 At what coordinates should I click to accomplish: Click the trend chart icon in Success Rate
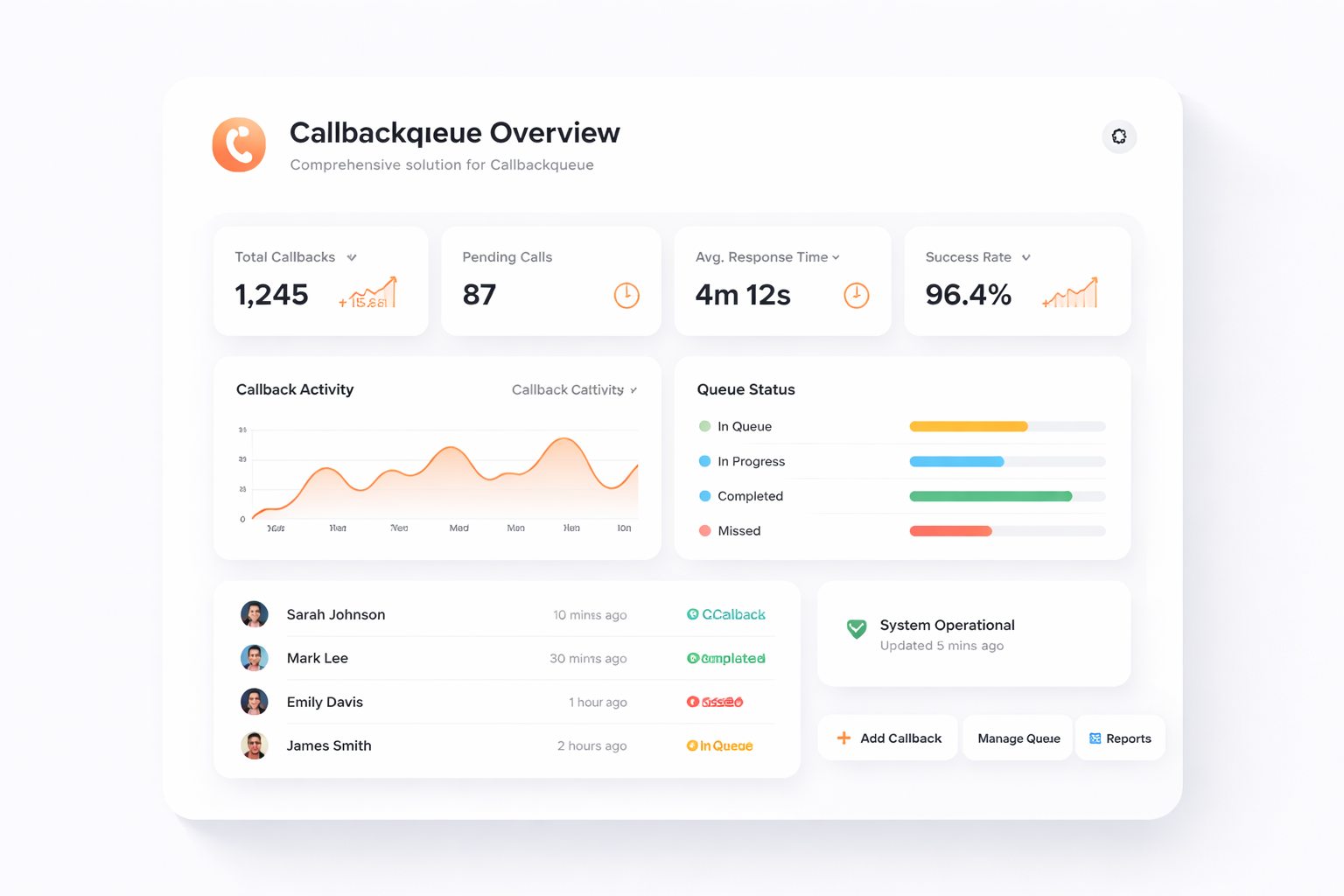(1071, 294)
